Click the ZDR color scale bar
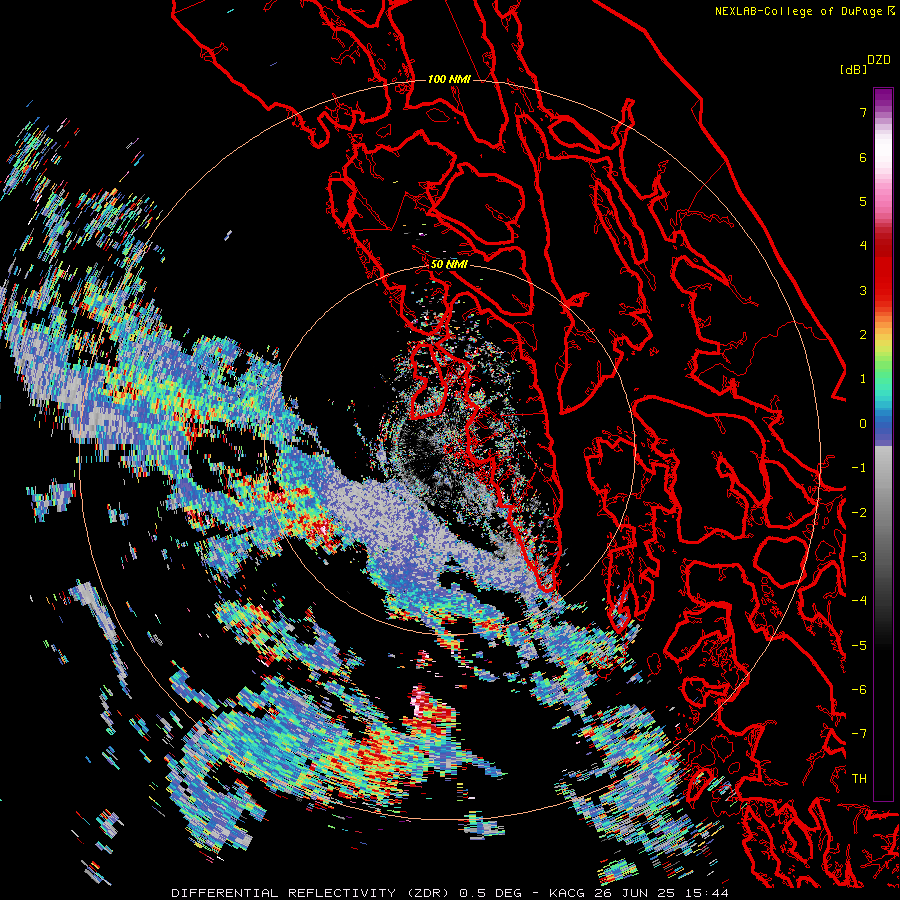 (883, 444)
